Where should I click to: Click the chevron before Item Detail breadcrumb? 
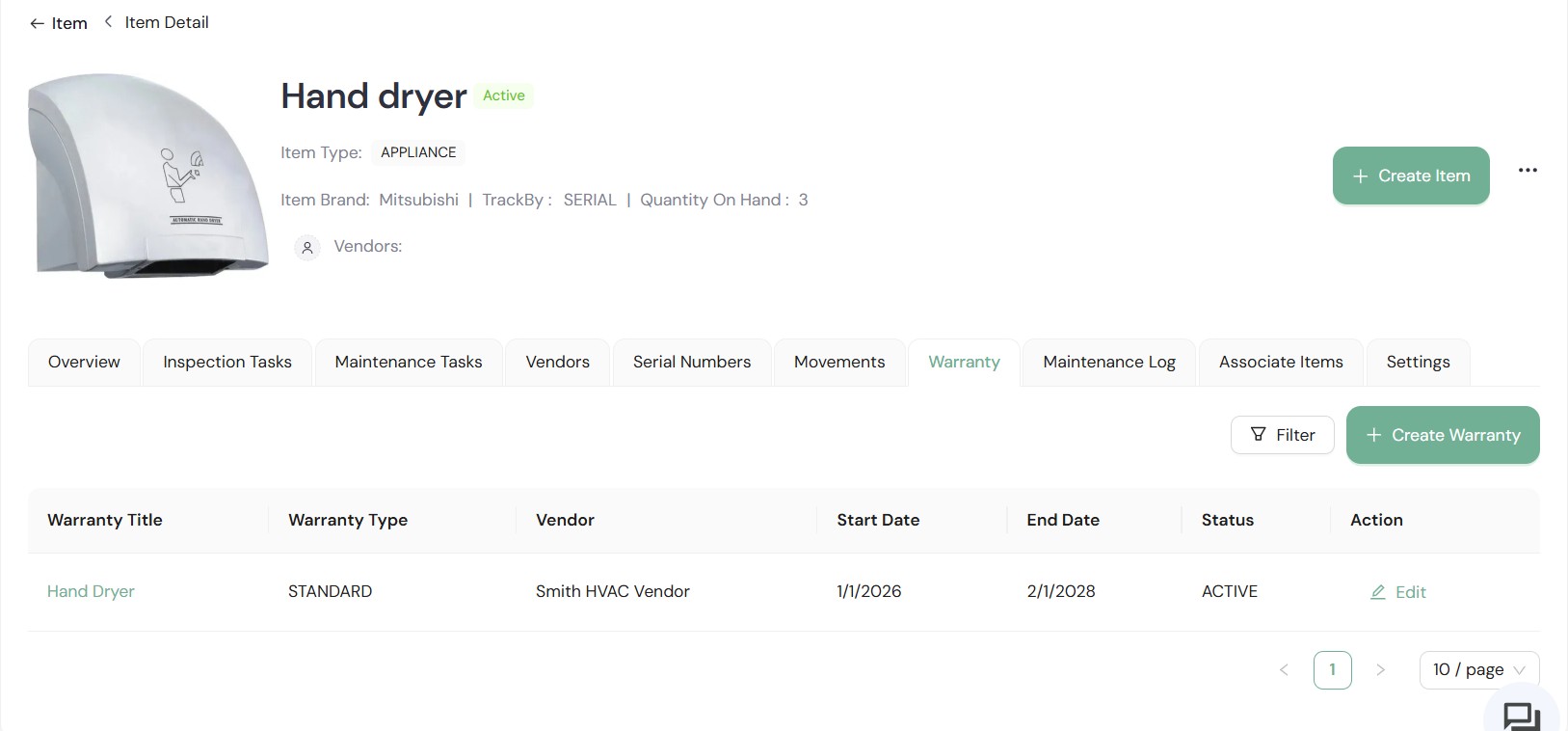coord(108,21)
